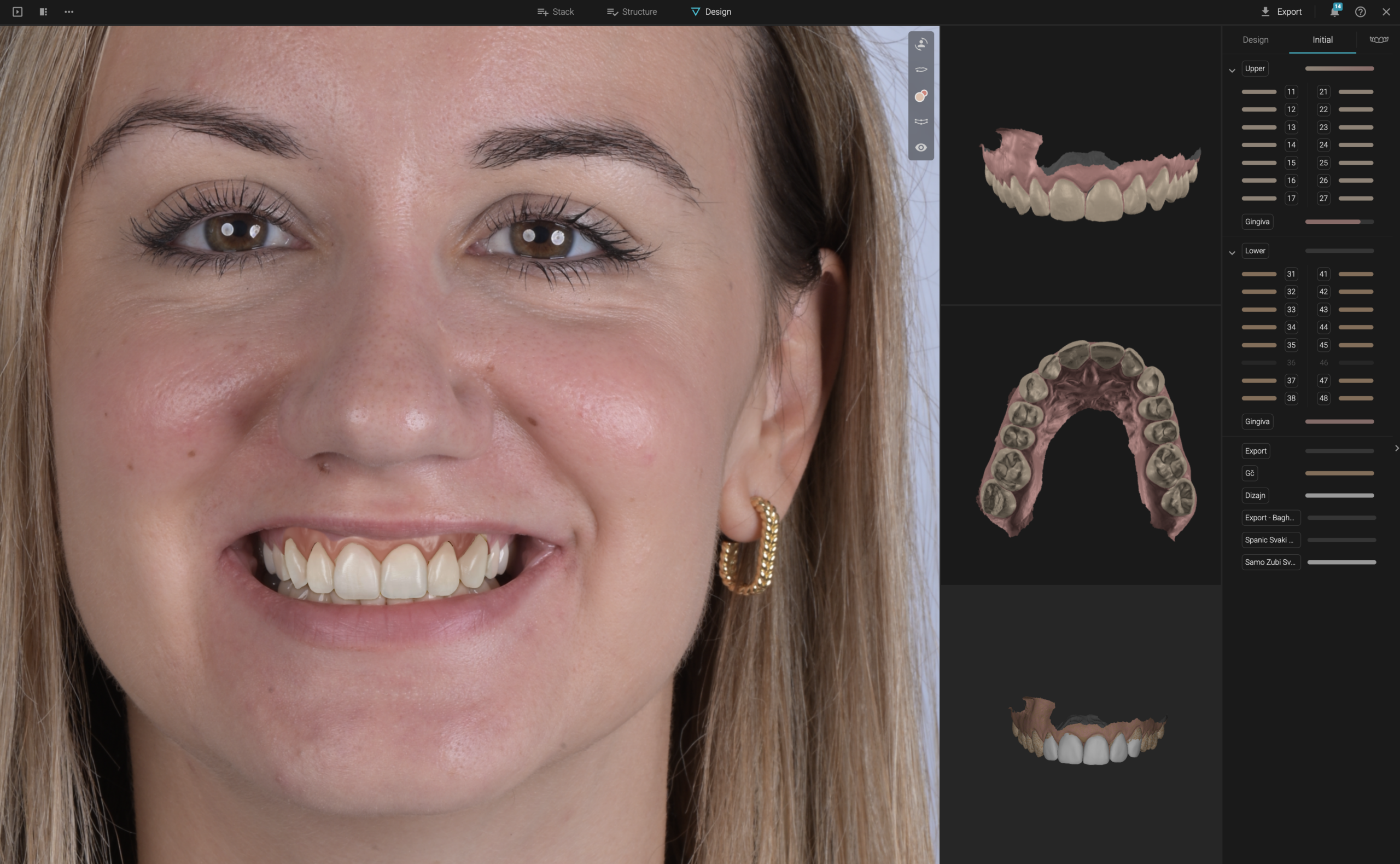This screenshot has width=1400, height=864.
Task: Open the Structure step tab
Action: click(632, 11)
